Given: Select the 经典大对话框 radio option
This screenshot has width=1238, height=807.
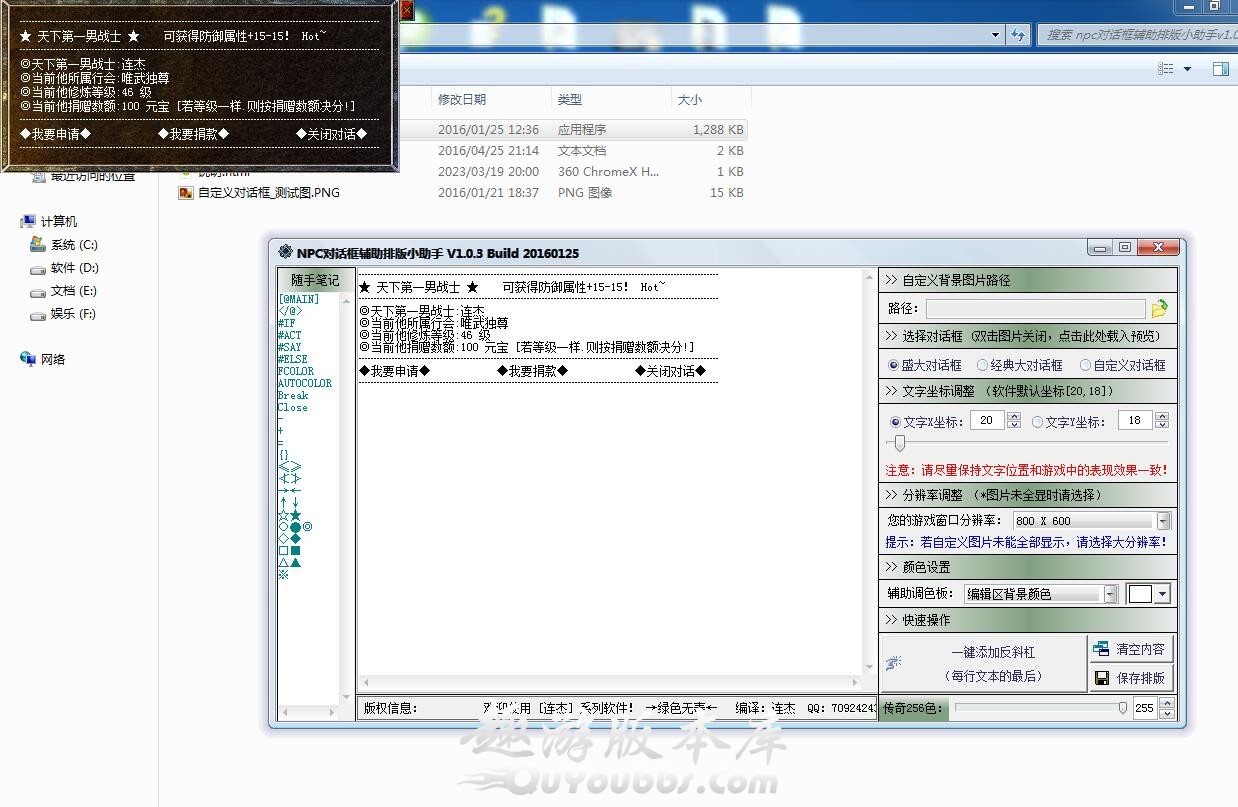Looking at the screenshot, I should click(x=983, y=366).
